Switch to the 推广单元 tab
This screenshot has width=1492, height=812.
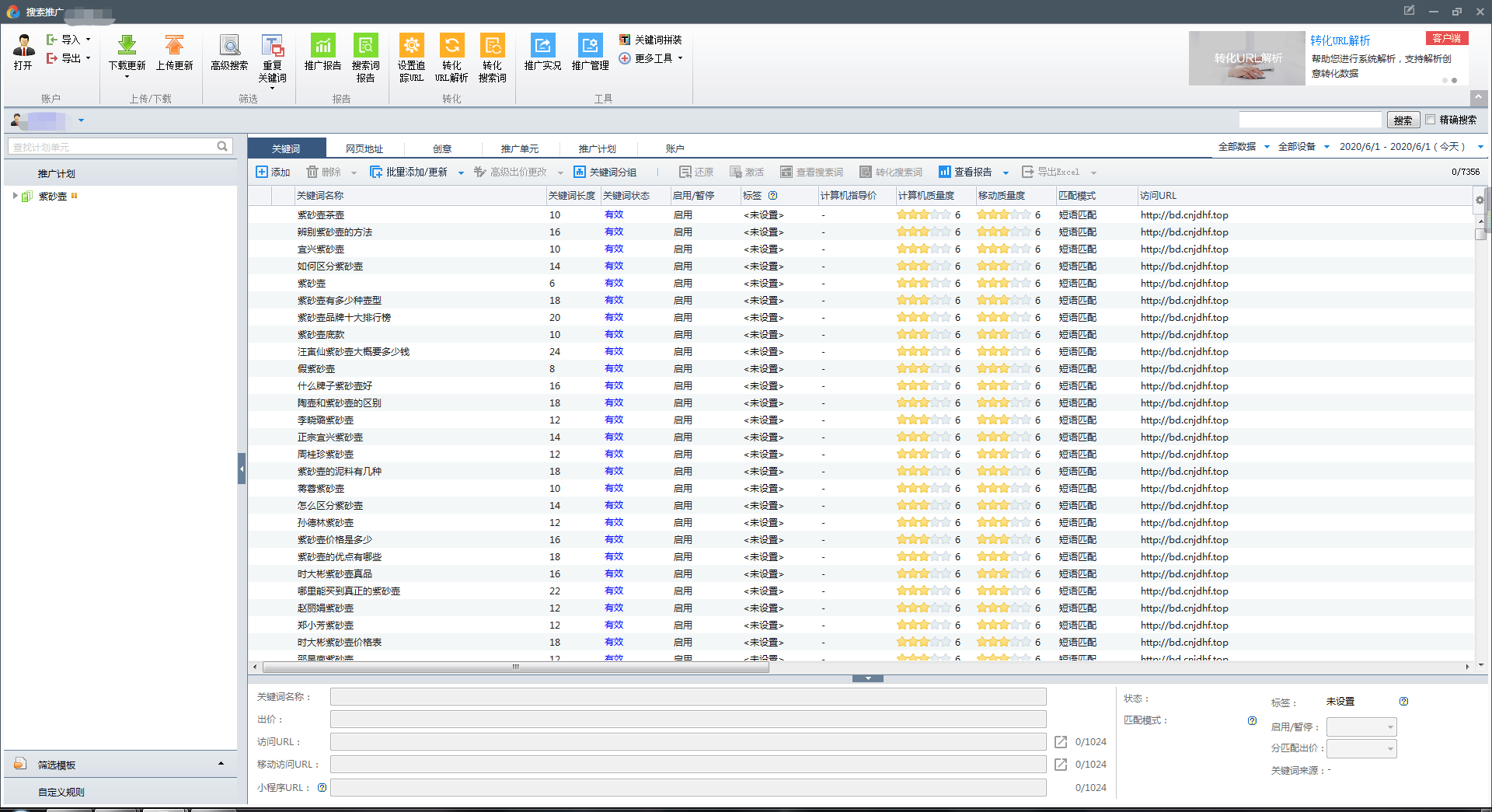(519, 148)
